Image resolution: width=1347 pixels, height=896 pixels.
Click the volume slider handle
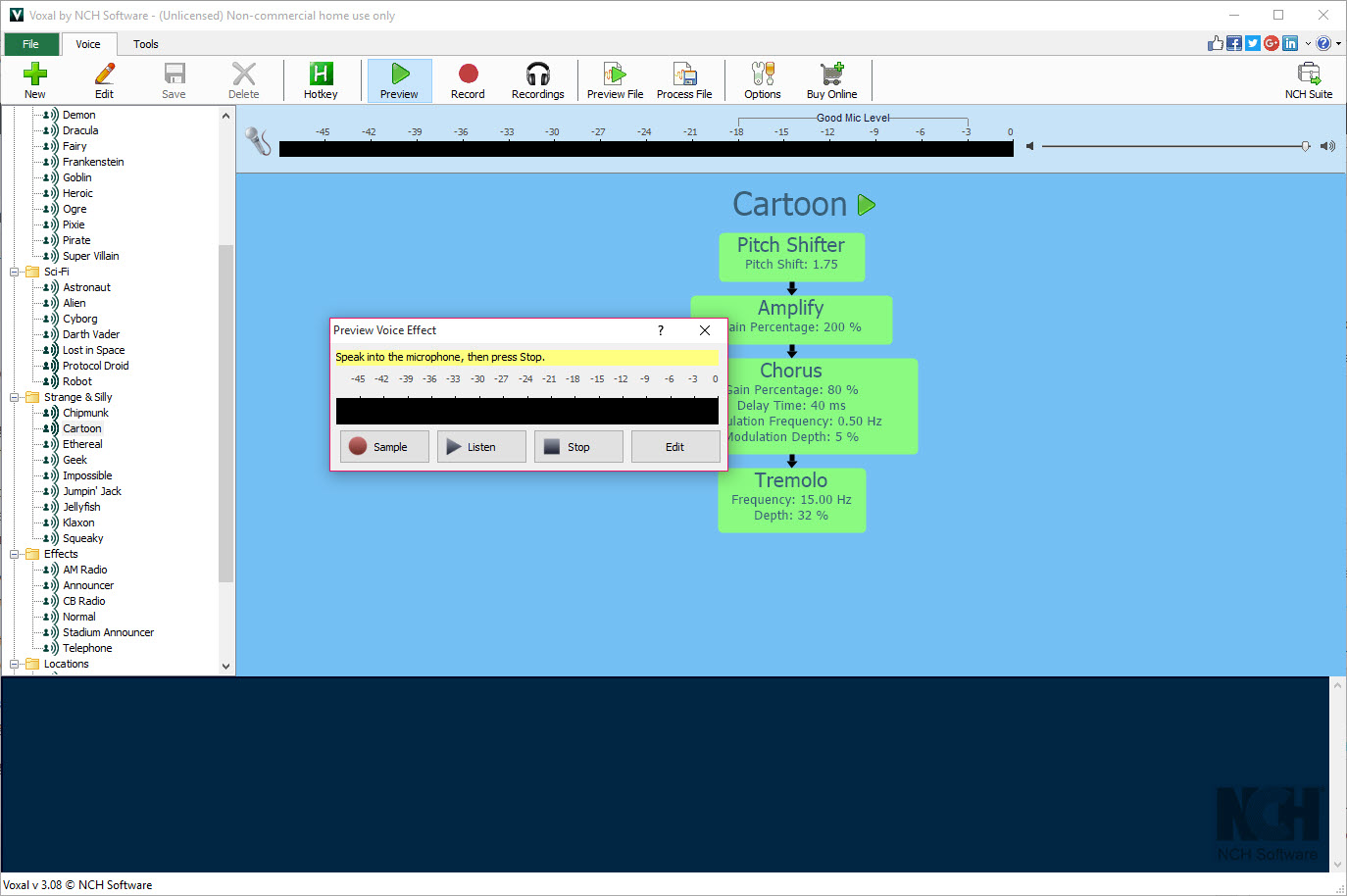point(1305,146)
